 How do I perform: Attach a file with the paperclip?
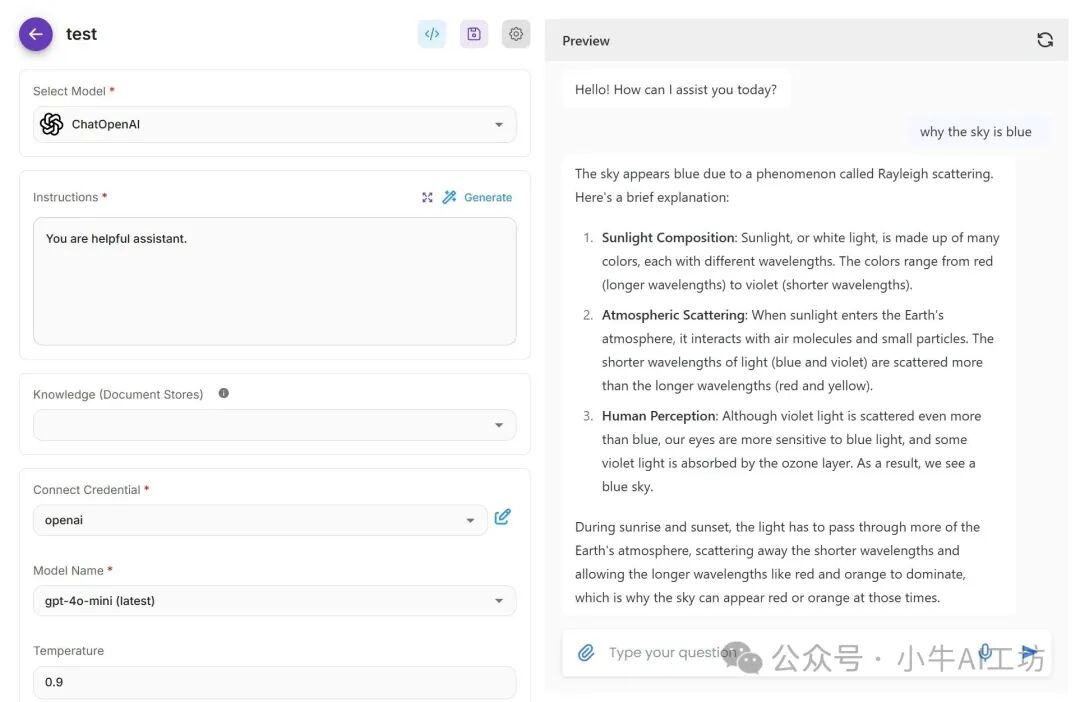click(x=587, y=653)
